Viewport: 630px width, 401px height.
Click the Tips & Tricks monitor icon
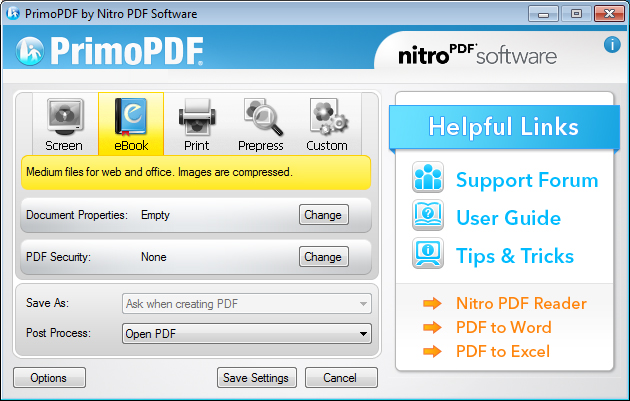(x=428, y=253)
